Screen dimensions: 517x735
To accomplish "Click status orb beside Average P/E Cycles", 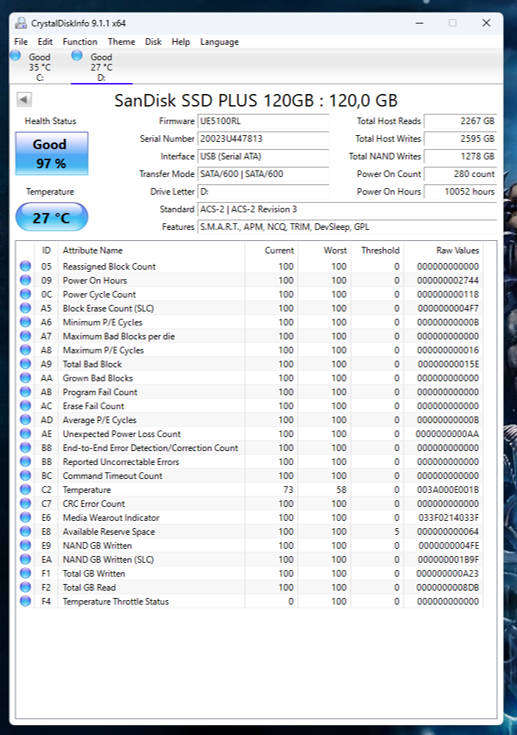I will (x=26, y=420).
